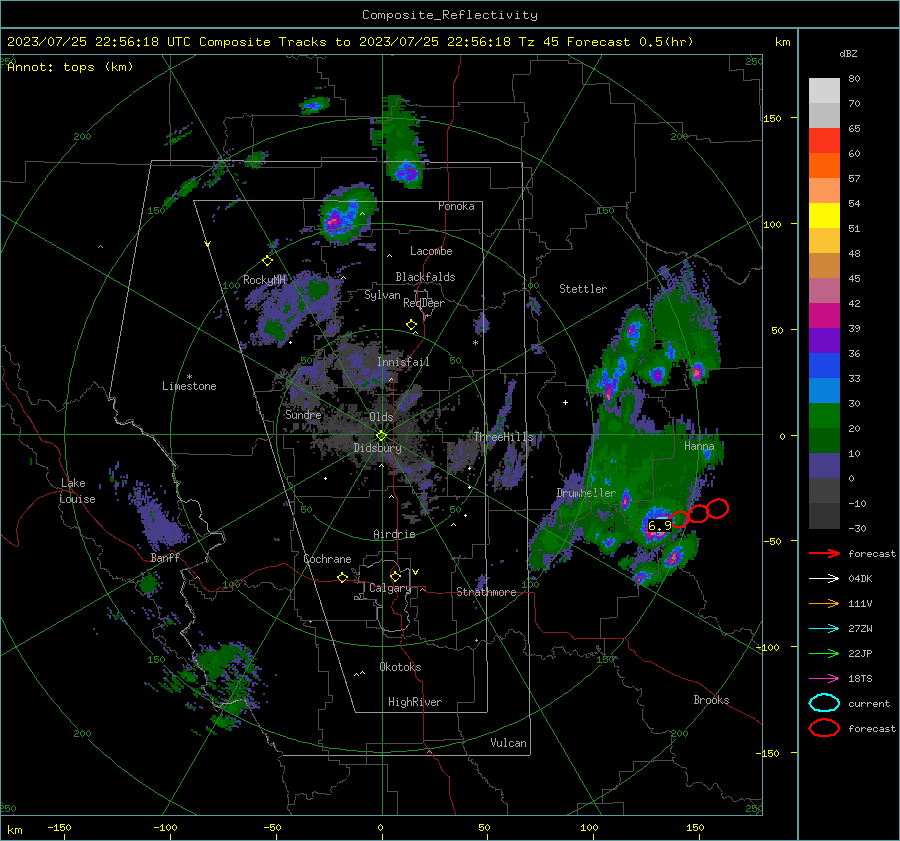Image resolution: width=900 pixels, height=841 pixels.
Task: Click the Cochrane city label
Action: (x=327, y=559)
